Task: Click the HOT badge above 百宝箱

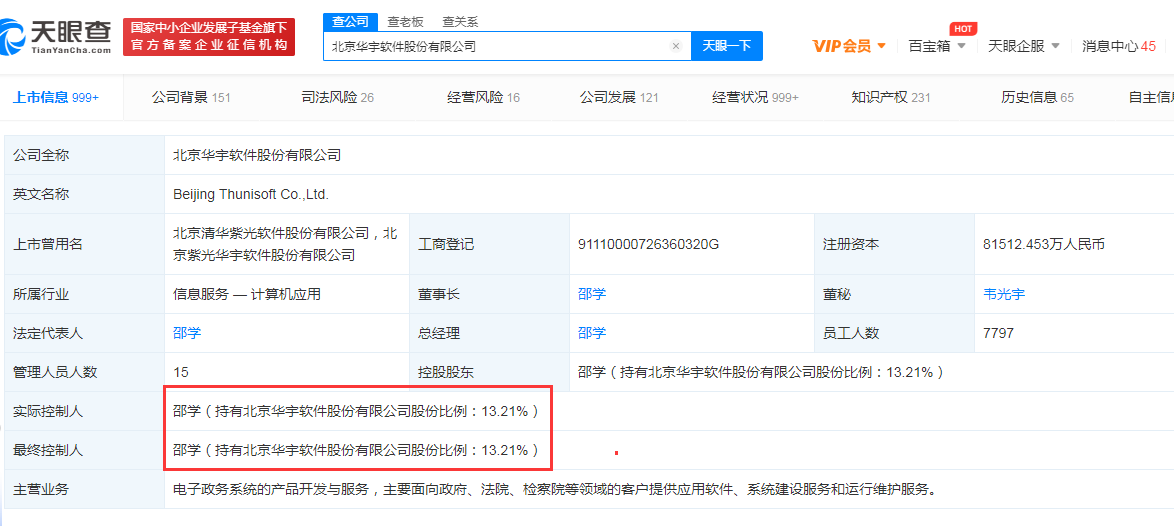Action: [962, 28]
